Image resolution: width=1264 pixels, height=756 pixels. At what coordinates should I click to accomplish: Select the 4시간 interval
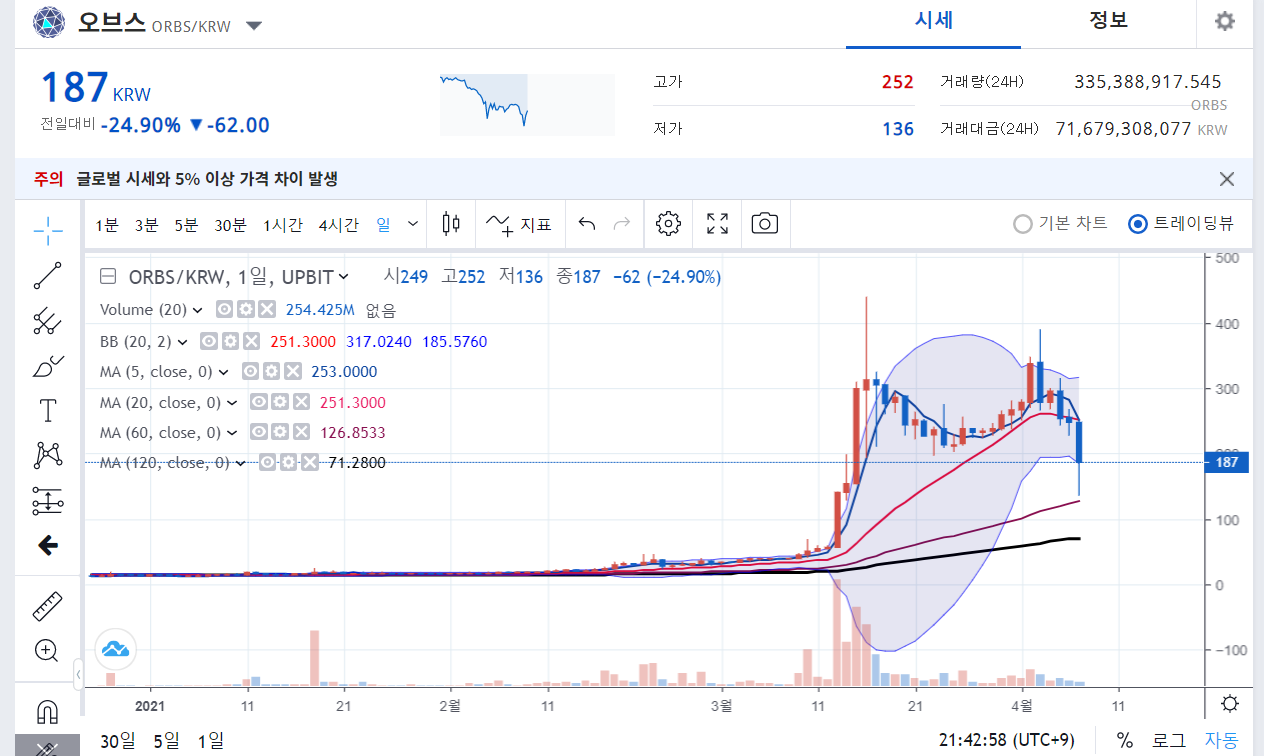click(338, 225)
